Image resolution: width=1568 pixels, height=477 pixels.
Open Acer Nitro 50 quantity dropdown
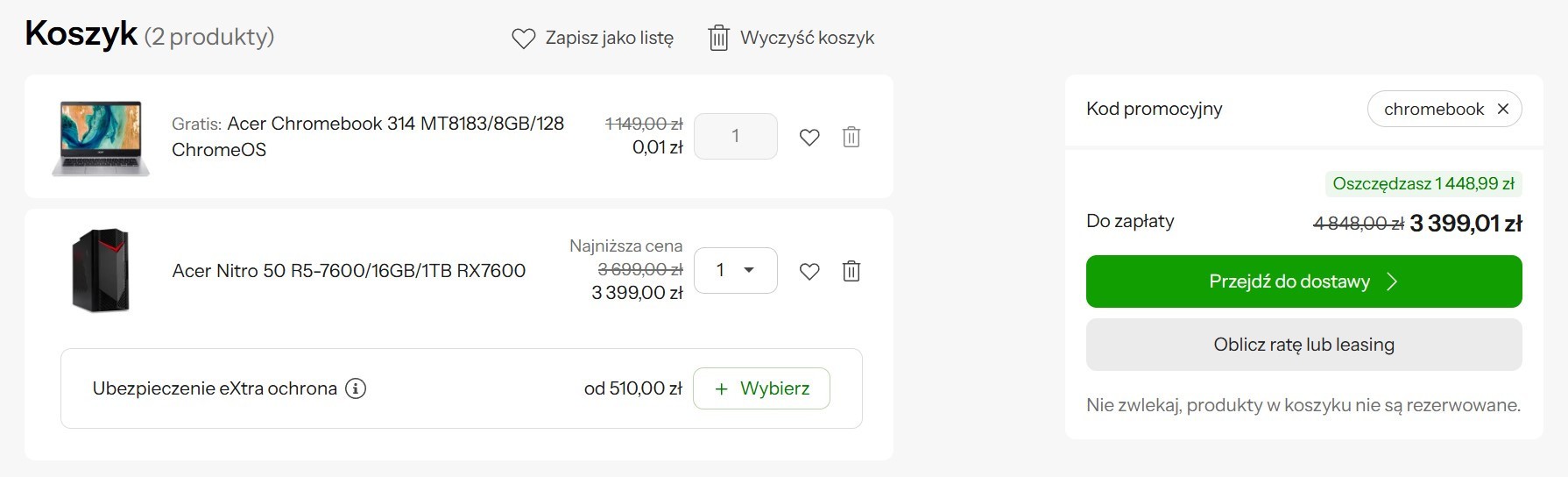pos(736,270)
